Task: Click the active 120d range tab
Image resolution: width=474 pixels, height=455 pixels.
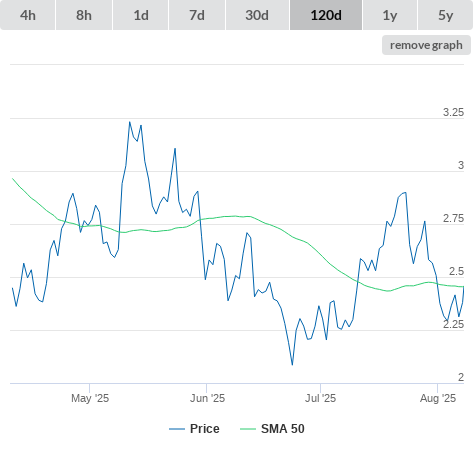Action: (326, 15)
